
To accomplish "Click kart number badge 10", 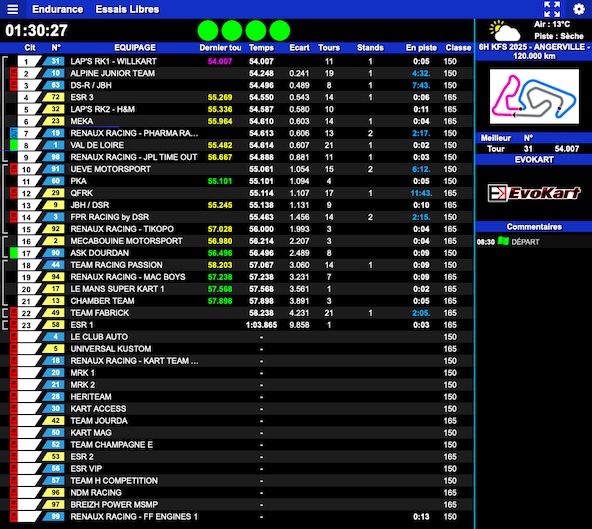I will click(x=54, y=73).
